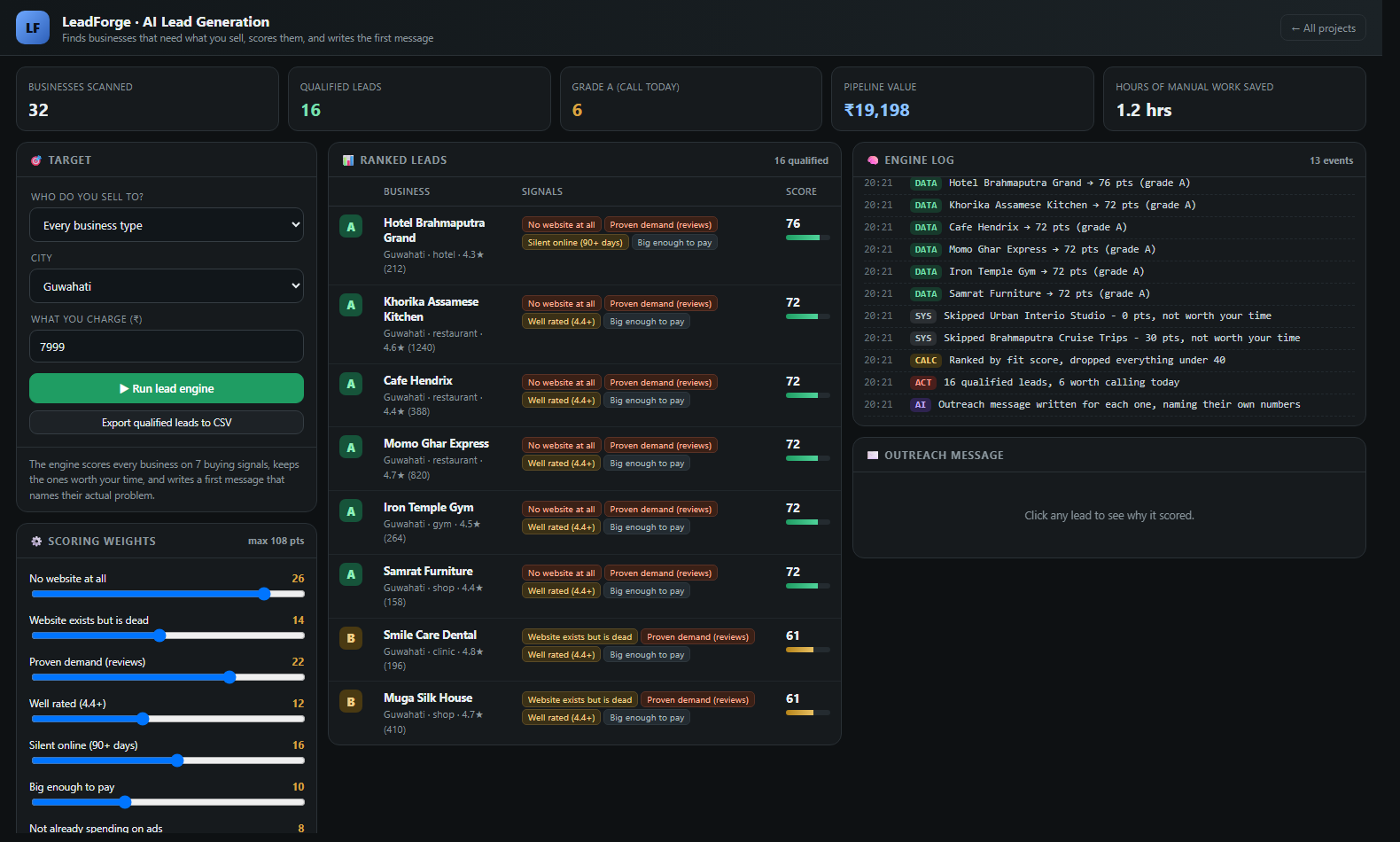Click DATA tag beside Hotel Brahmaputra Grand log
The width and height of the screenshot is (1400, 842).
coord(926,183)
